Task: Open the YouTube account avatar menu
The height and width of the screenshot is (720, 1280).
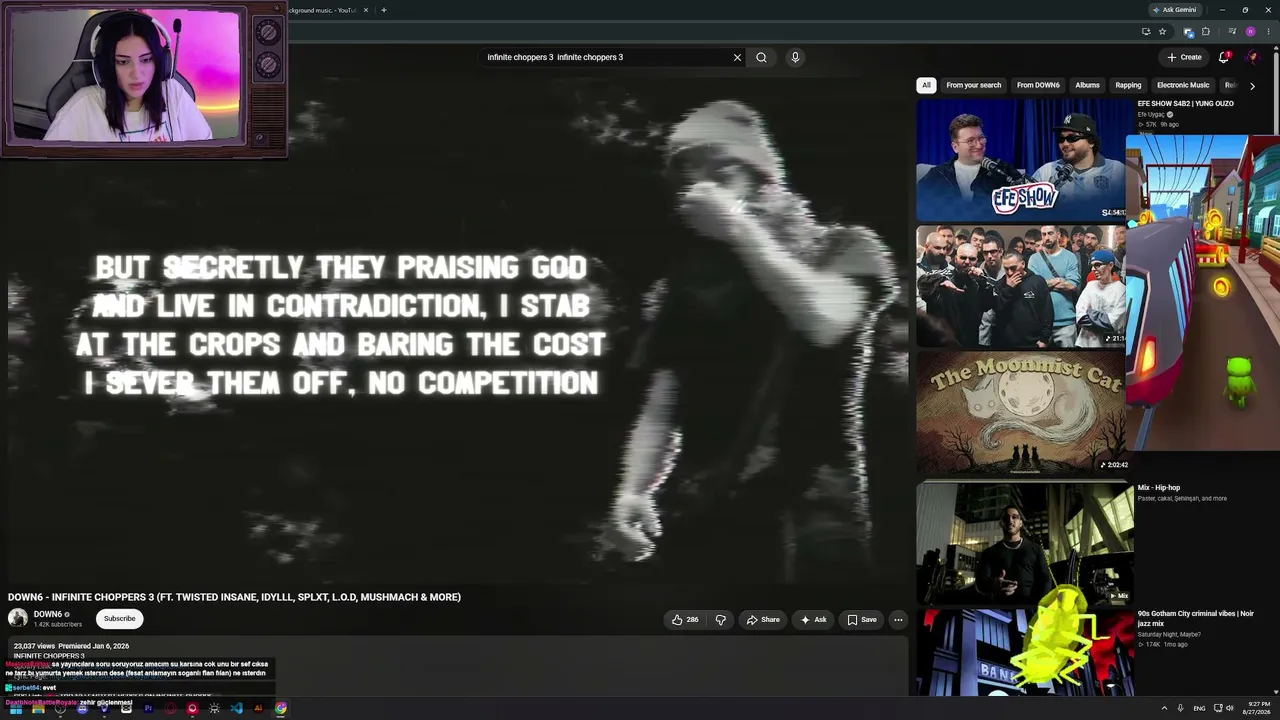Action: tap(1251, 57)
